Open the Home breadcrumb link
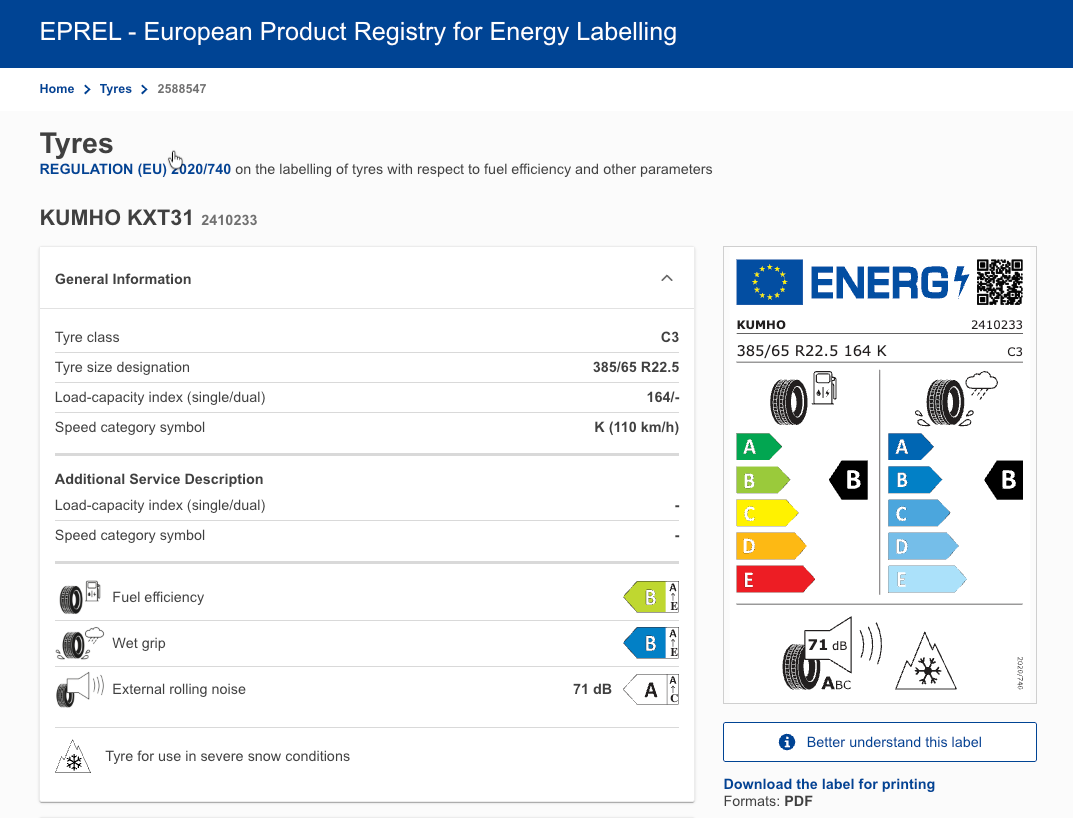The height and width of the screenshot is (818, 1073). coord(57,89)
